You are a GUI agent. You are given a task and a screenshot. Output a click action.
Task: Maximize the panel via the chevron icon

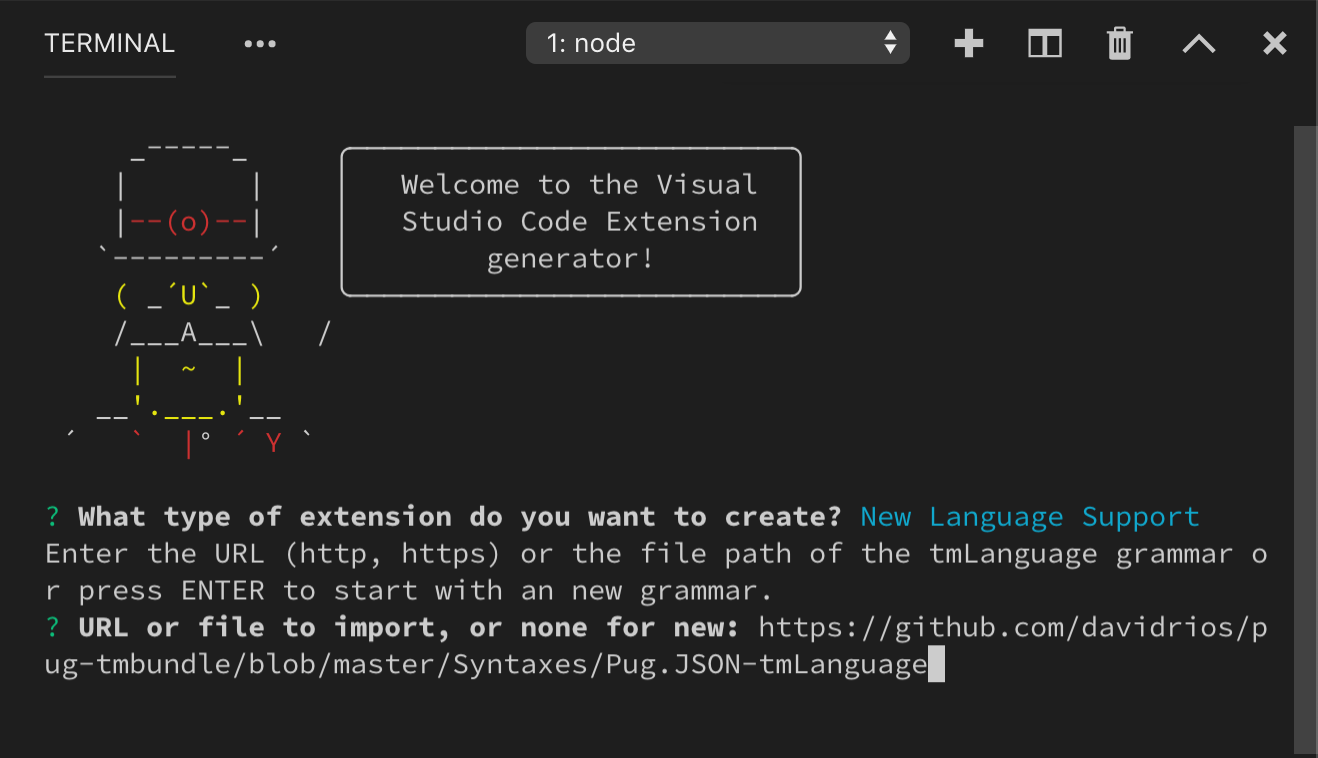click(x=1198, y=43)
